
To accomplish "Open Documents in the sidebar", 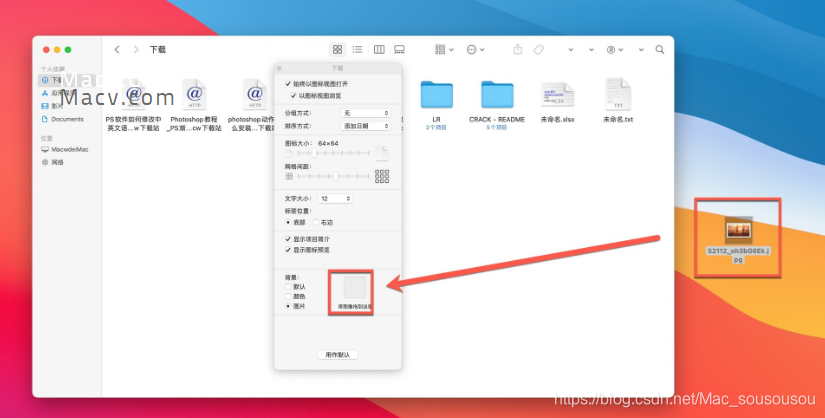I will point(62,119).
